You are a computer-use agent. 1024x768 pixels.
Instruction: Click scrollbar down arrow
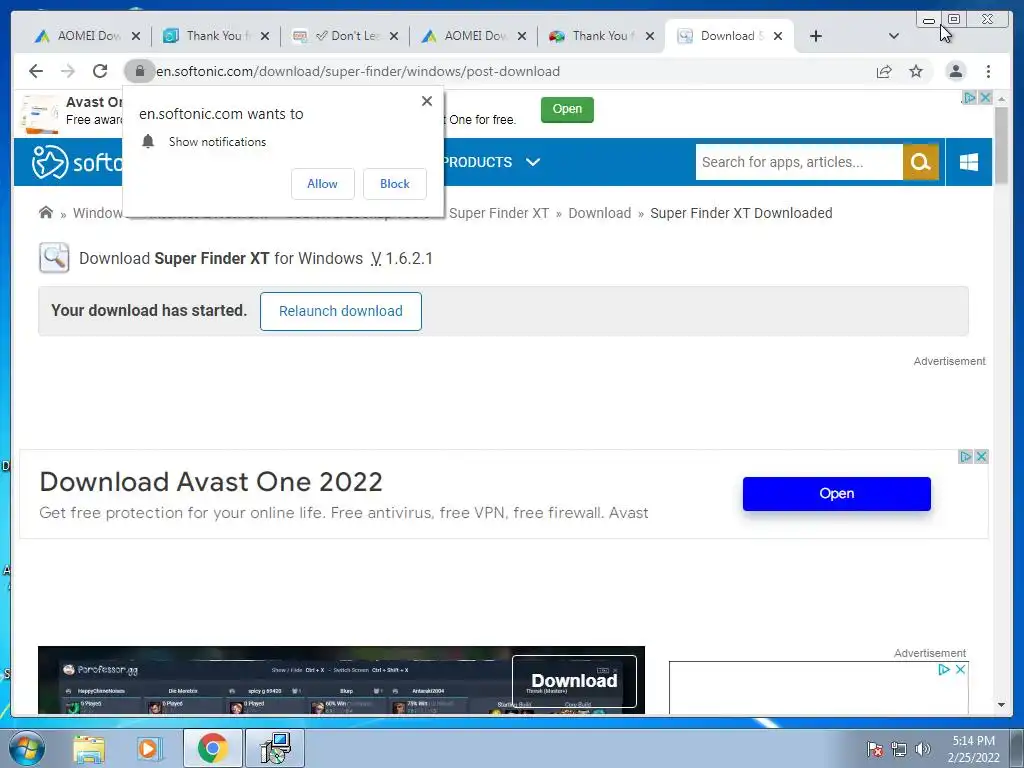[x=1001, y=705]
